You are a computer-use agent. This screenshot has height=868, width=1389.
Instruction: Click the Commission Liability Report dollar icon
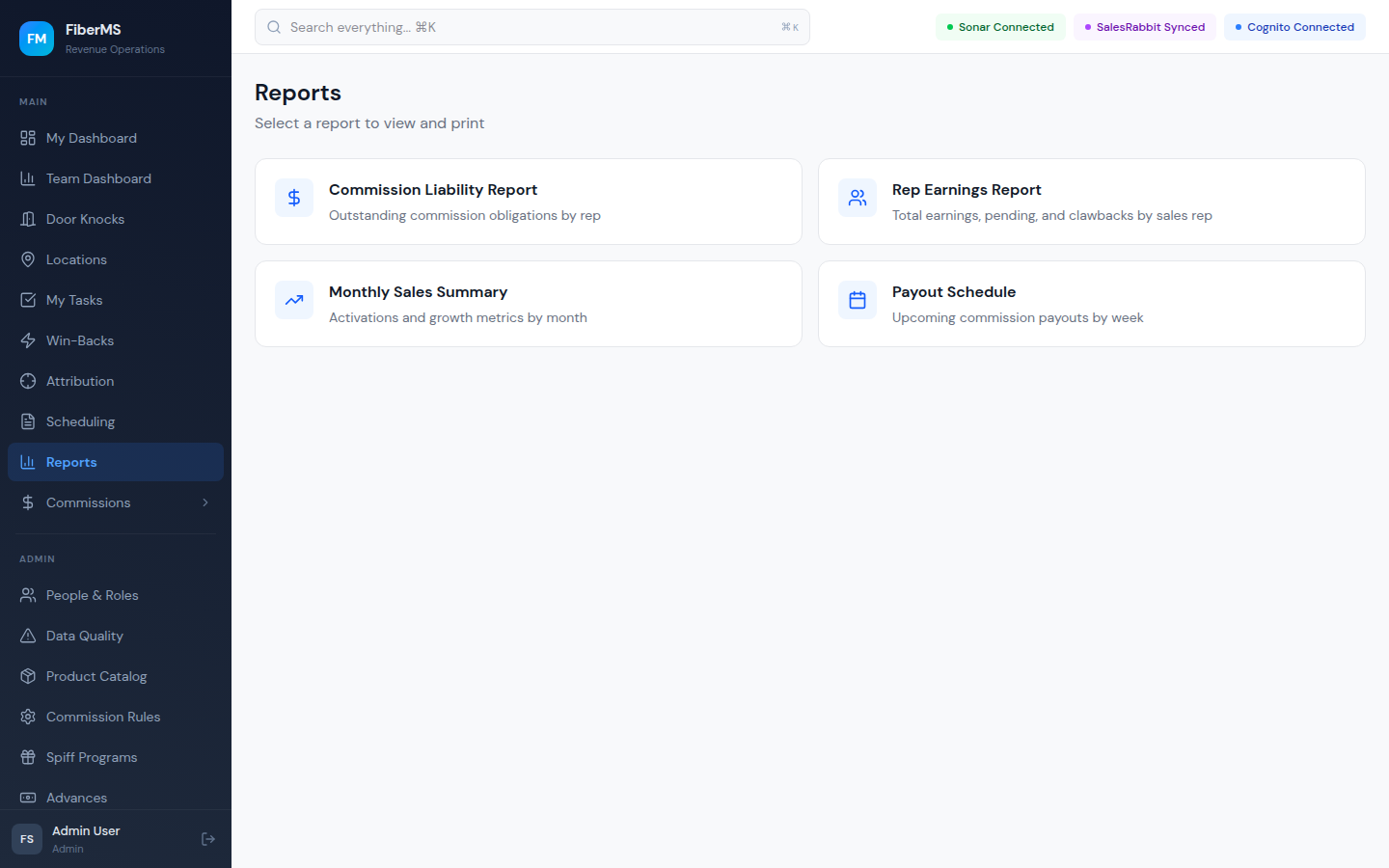294,198
